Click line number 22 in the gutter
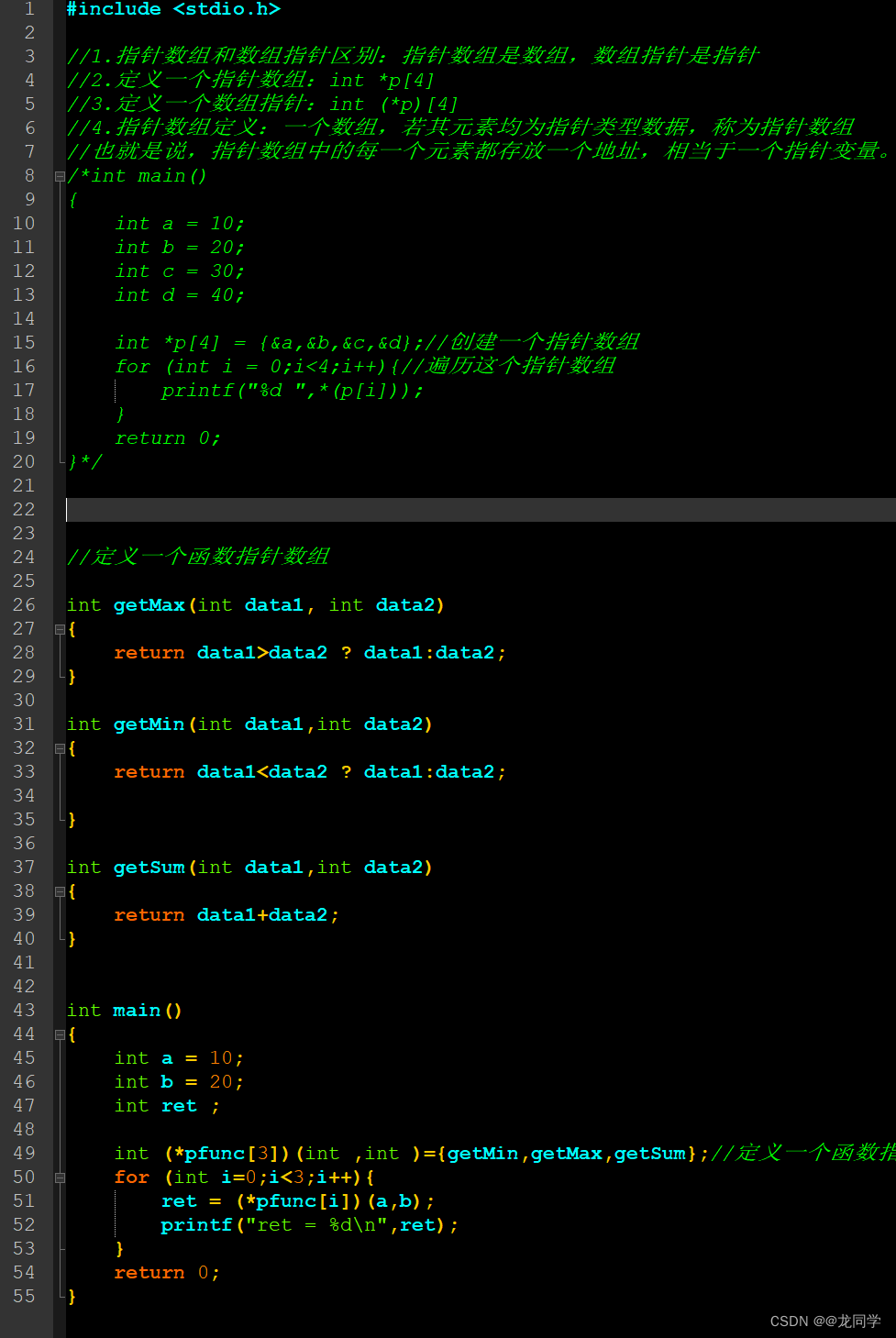The width and height of the screenshot is (896, 1338). coord(24,510)
